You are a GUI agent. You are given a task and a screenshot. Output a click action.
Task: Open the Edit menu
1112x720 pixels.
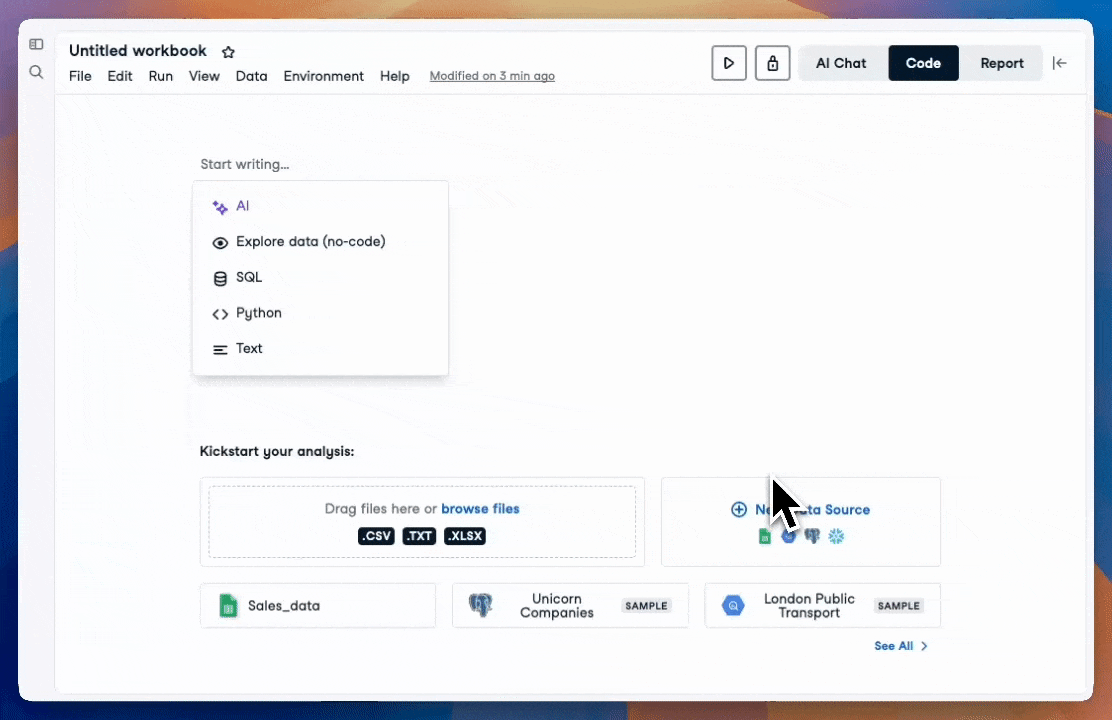120,76
